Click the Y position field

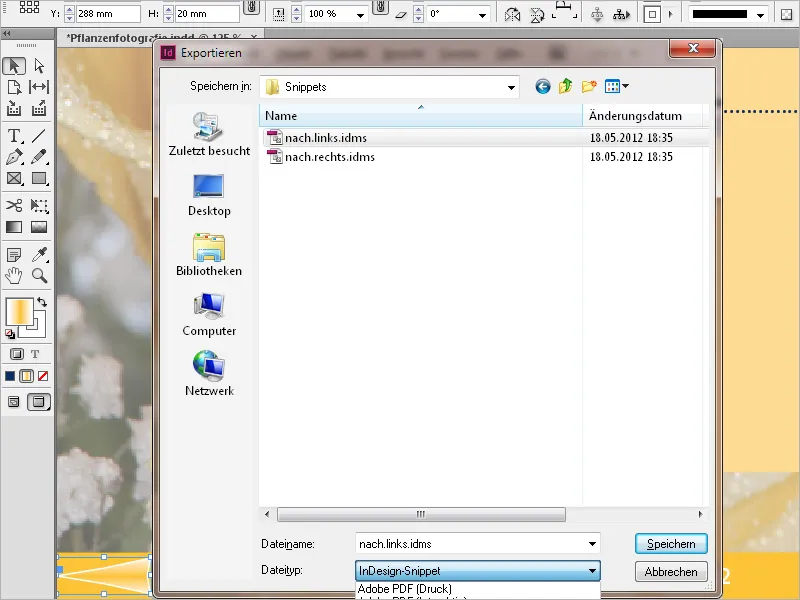click(x=108, y=14)
